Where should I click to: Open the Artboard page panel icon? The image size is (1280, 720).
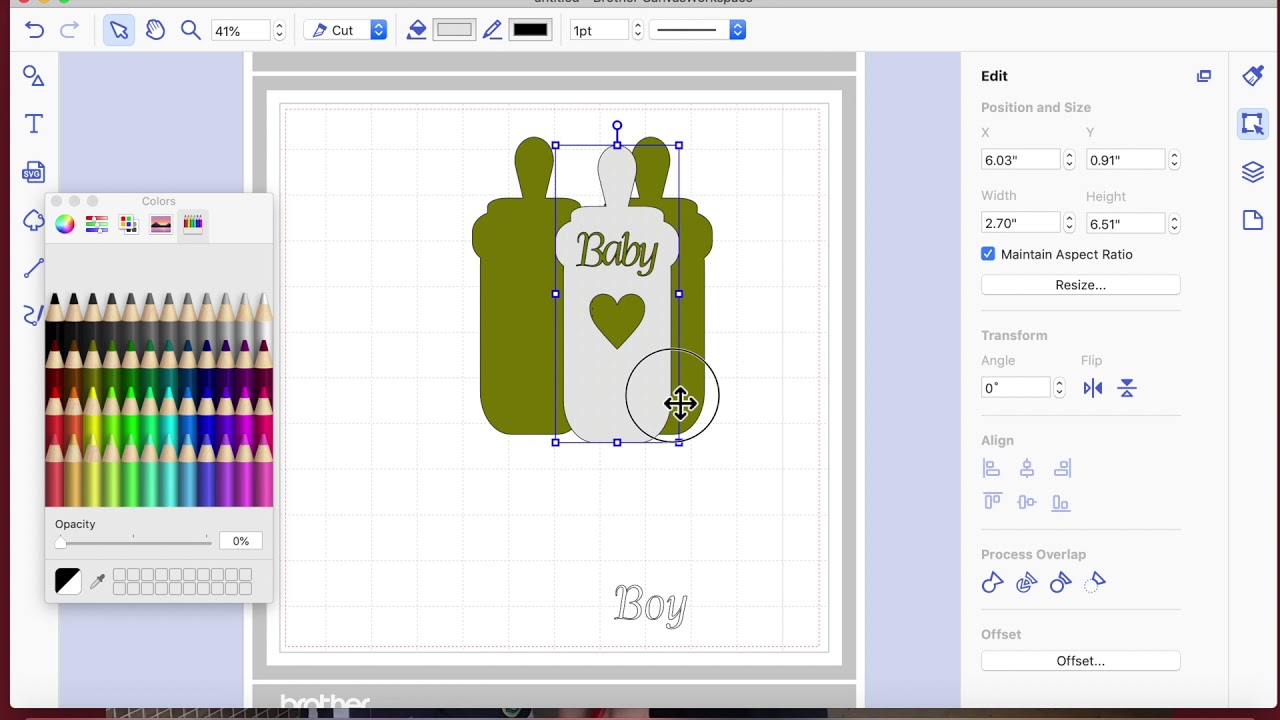pos(1253,220)
